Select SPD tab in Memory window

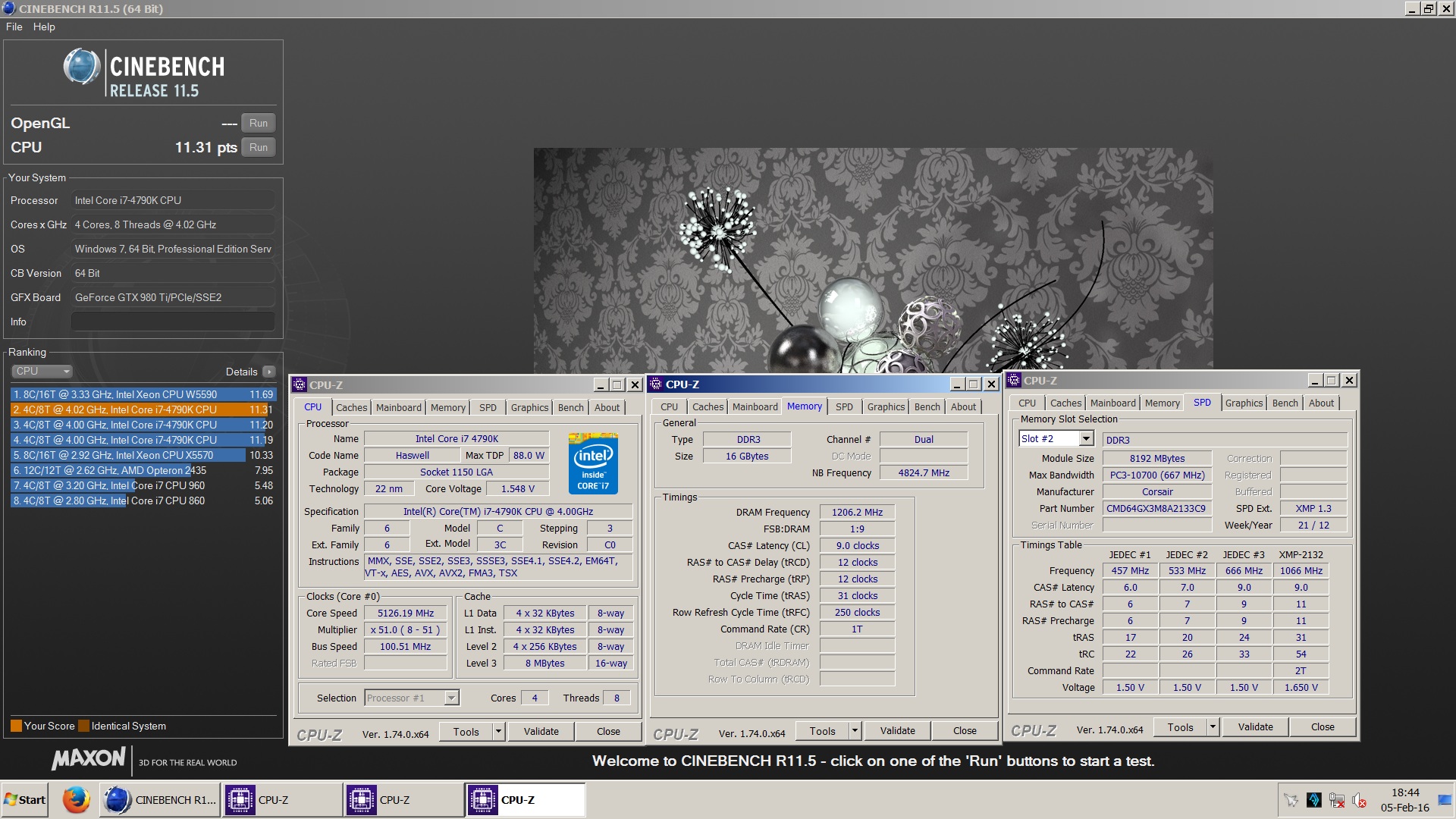pyautogui.click(x=844, y=406)
